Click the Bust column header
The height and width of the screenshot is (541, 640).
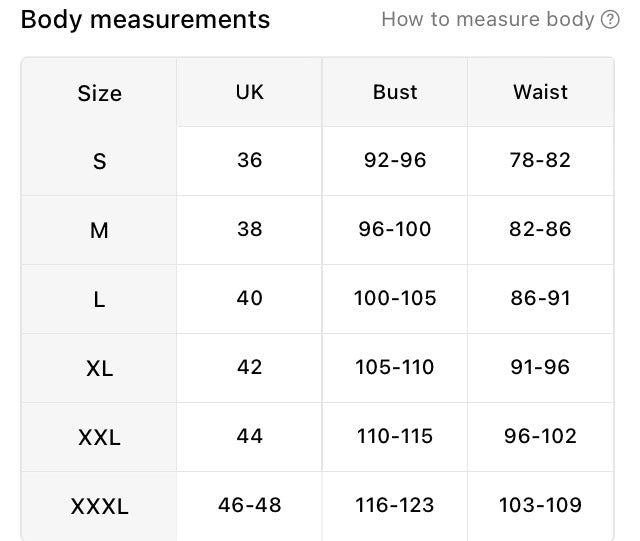point(395,92)
